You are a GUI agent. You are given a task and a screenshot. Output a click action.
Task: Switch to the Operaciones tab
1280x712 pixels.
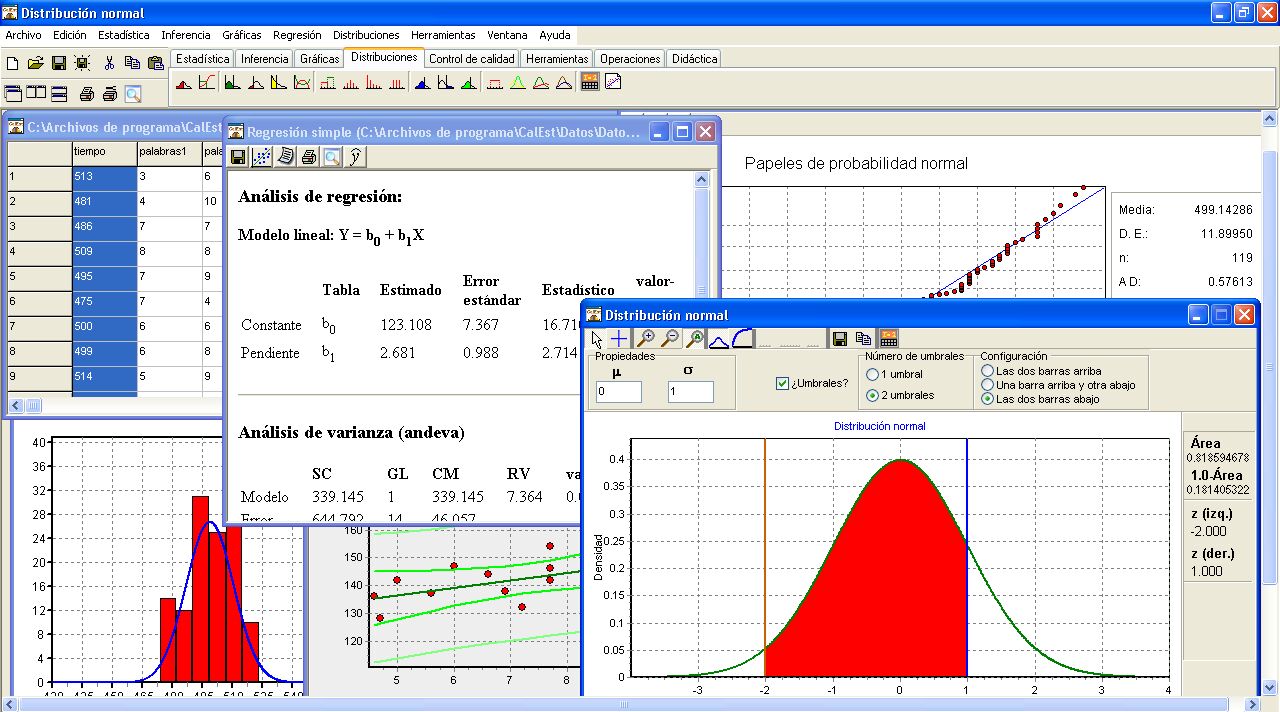click(x=630, y=59)
